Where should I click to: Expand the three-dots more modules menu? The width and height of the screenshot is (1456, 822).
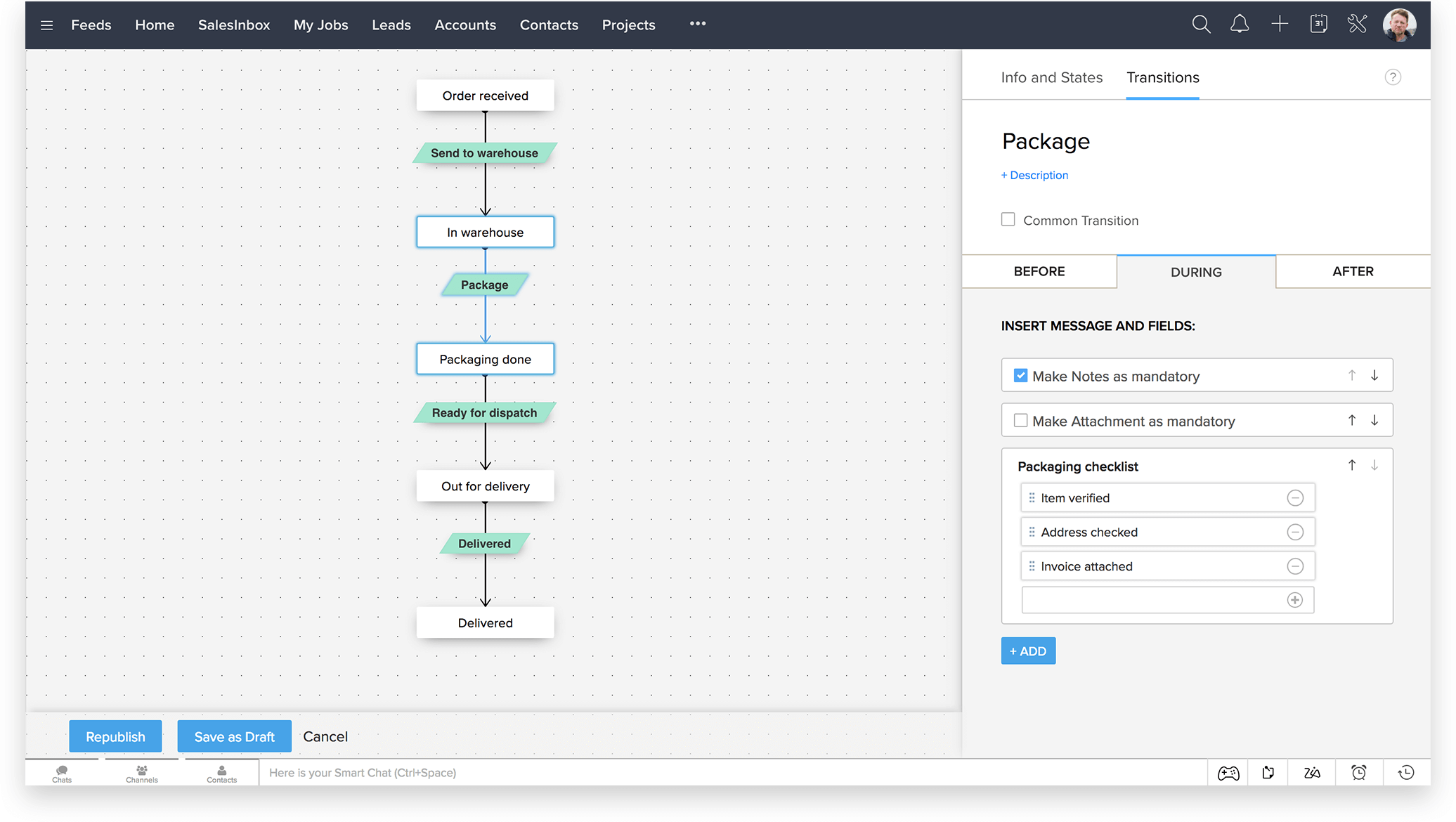click(697, 24)
